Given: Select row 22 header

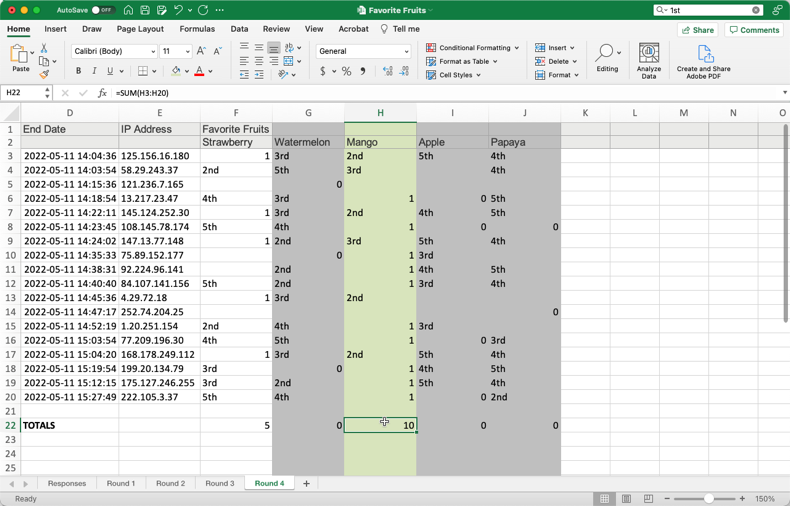Looking at the screenshot, I should pos(10,425).
